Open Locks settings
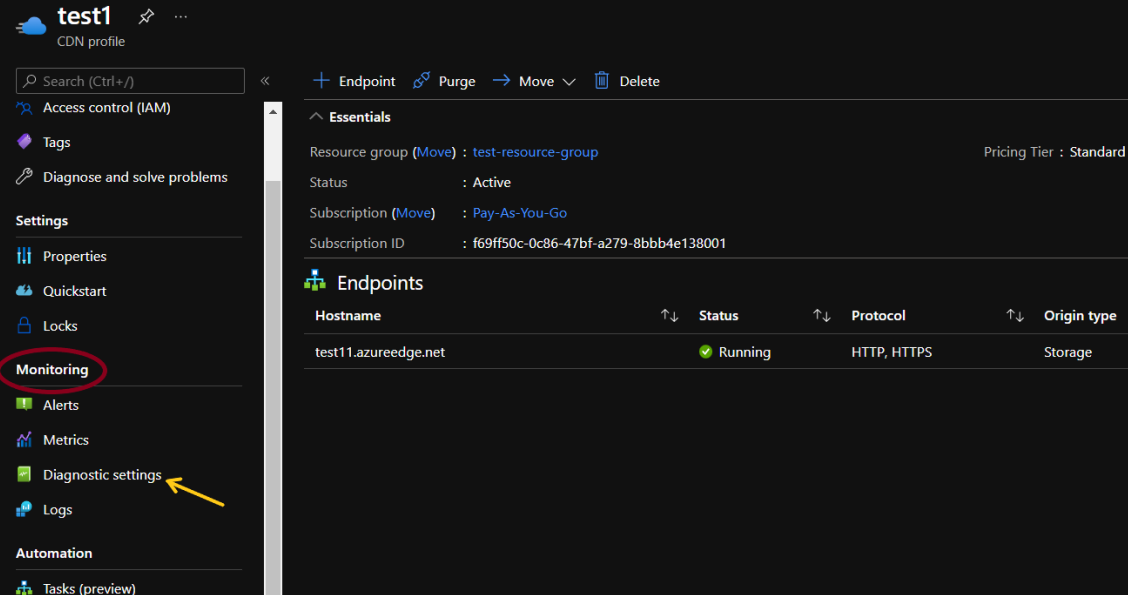The width and height of the screenshot is (1128, 595). [59, 326]
